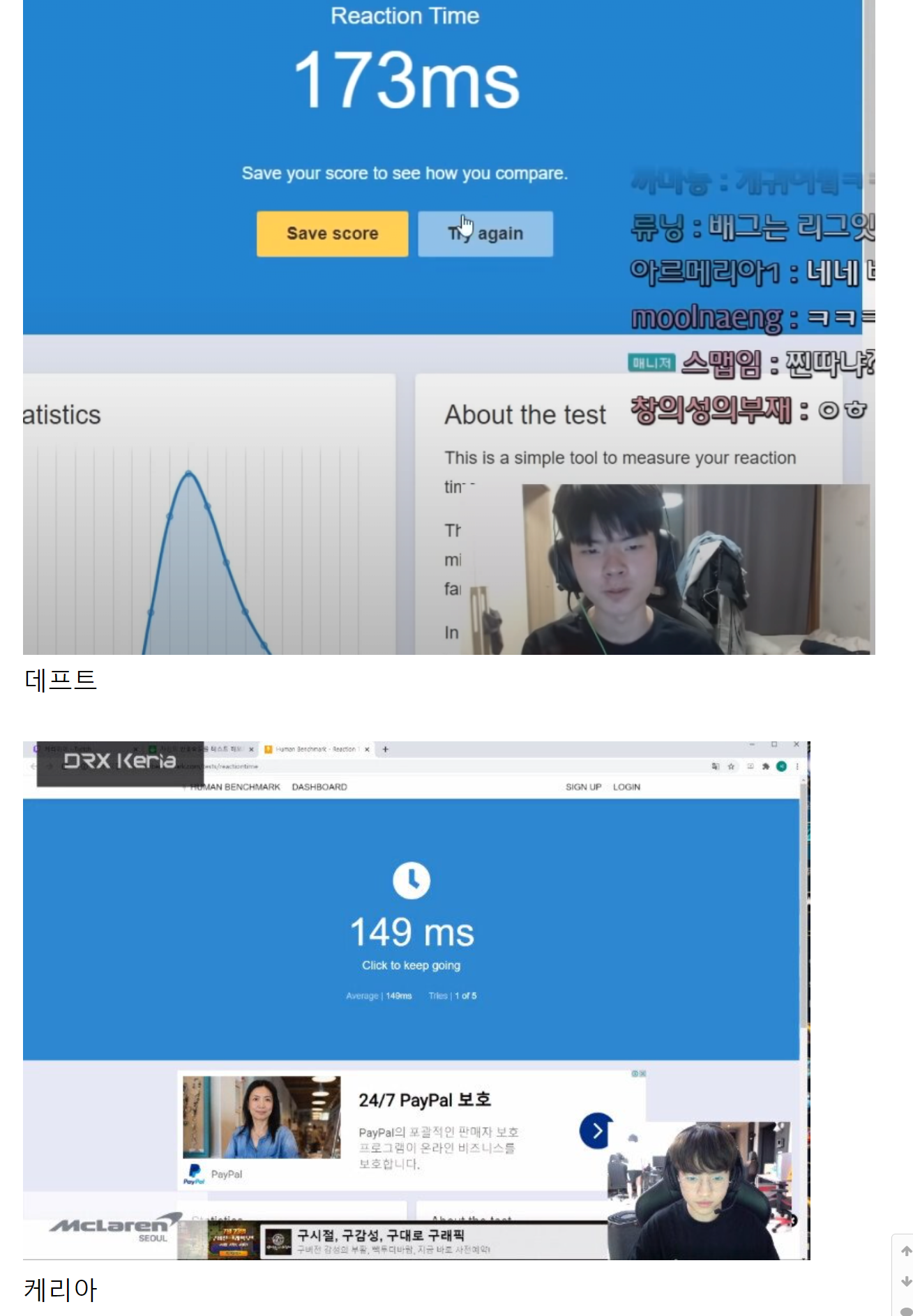The image size is (913, 1316).
Task: Click the white clock icon
Action: point(412,880)
